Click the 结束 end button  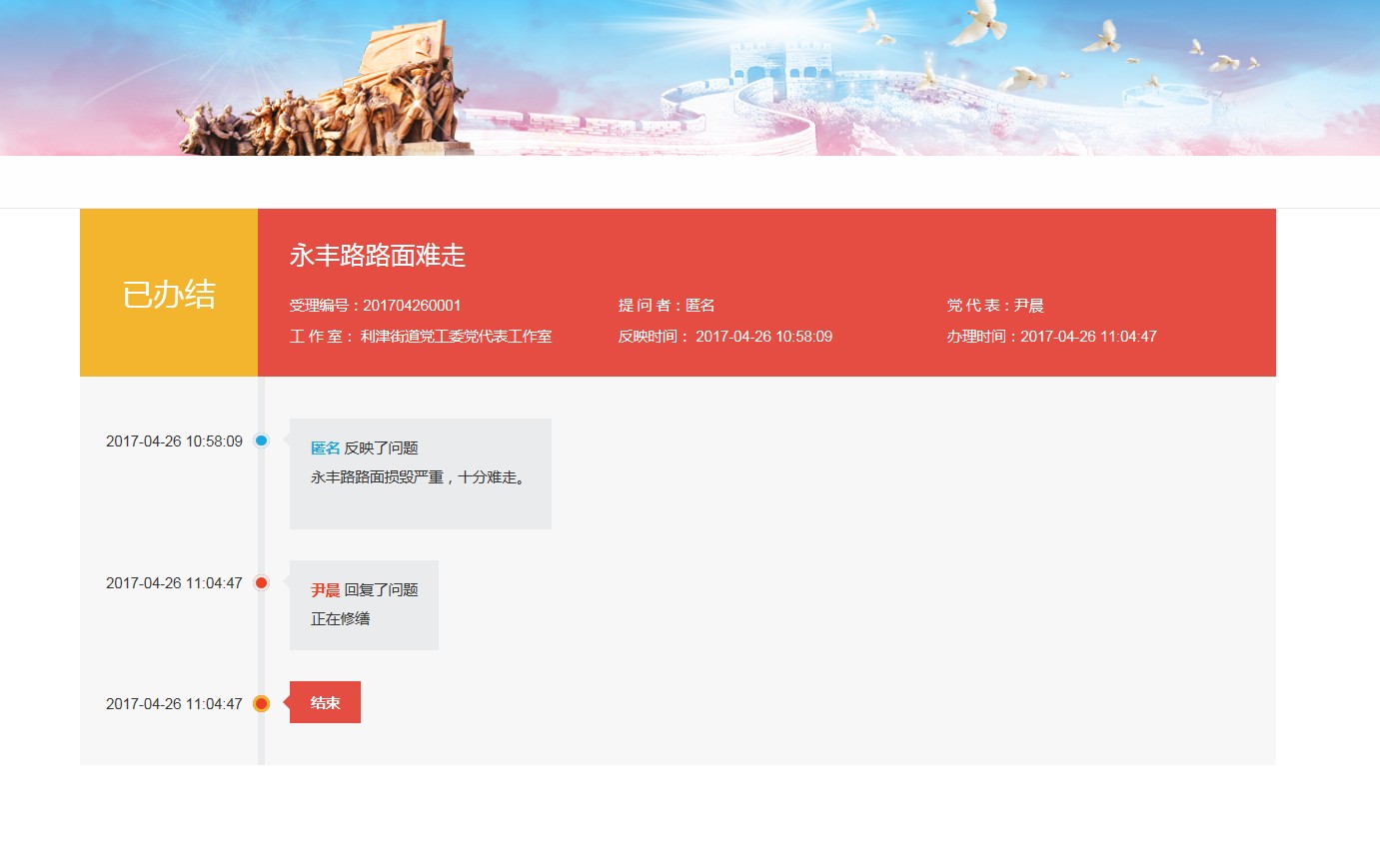pyautogui.click(x=325, y=702)
